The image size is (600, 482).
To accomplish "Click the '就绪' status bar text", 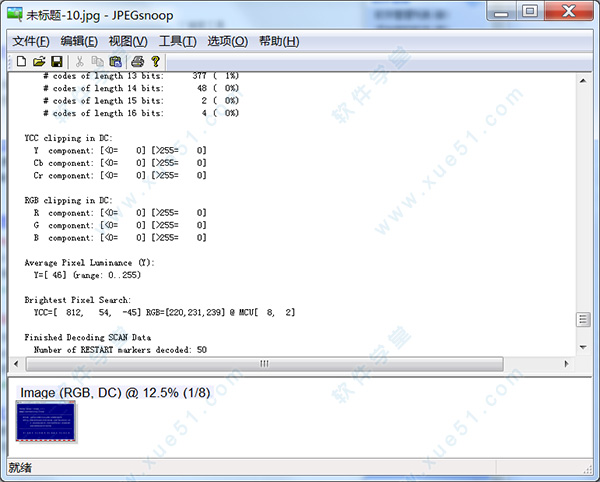I will point(20,467).
